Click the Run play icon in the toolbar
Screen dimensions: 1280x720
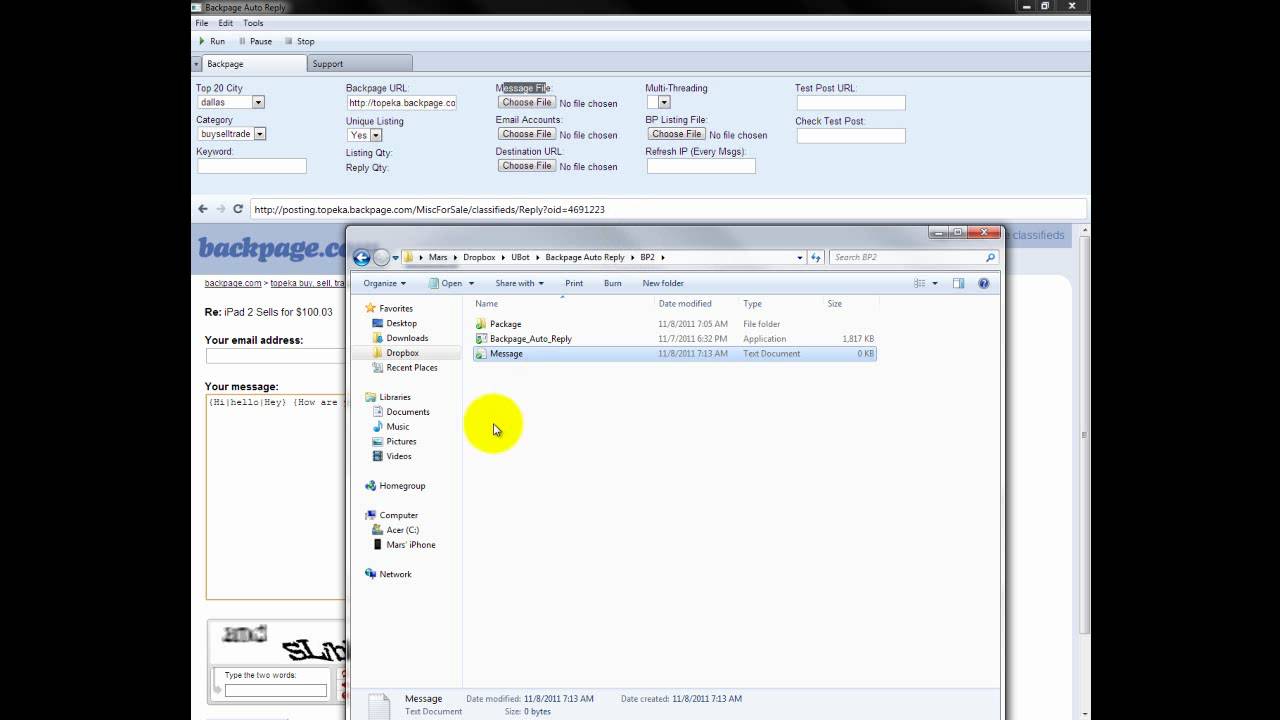pyautogui.click(x=202, y=41)
